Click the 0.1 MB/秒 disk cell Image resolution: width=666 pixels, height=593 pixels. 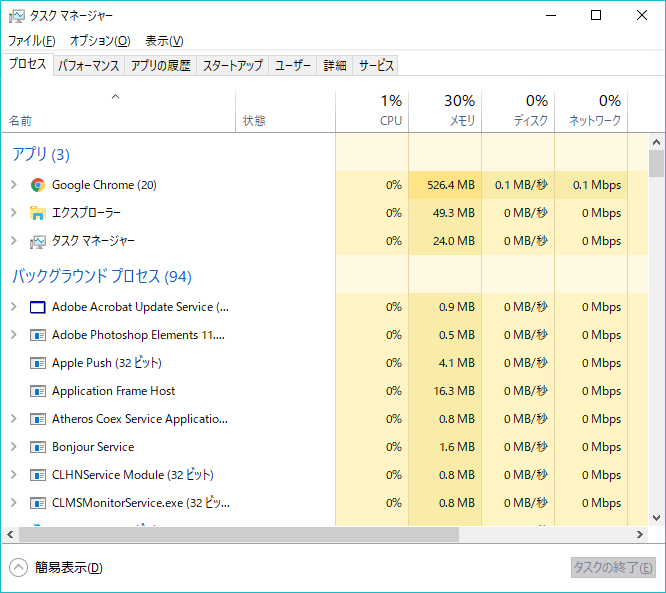pos(518,185)
